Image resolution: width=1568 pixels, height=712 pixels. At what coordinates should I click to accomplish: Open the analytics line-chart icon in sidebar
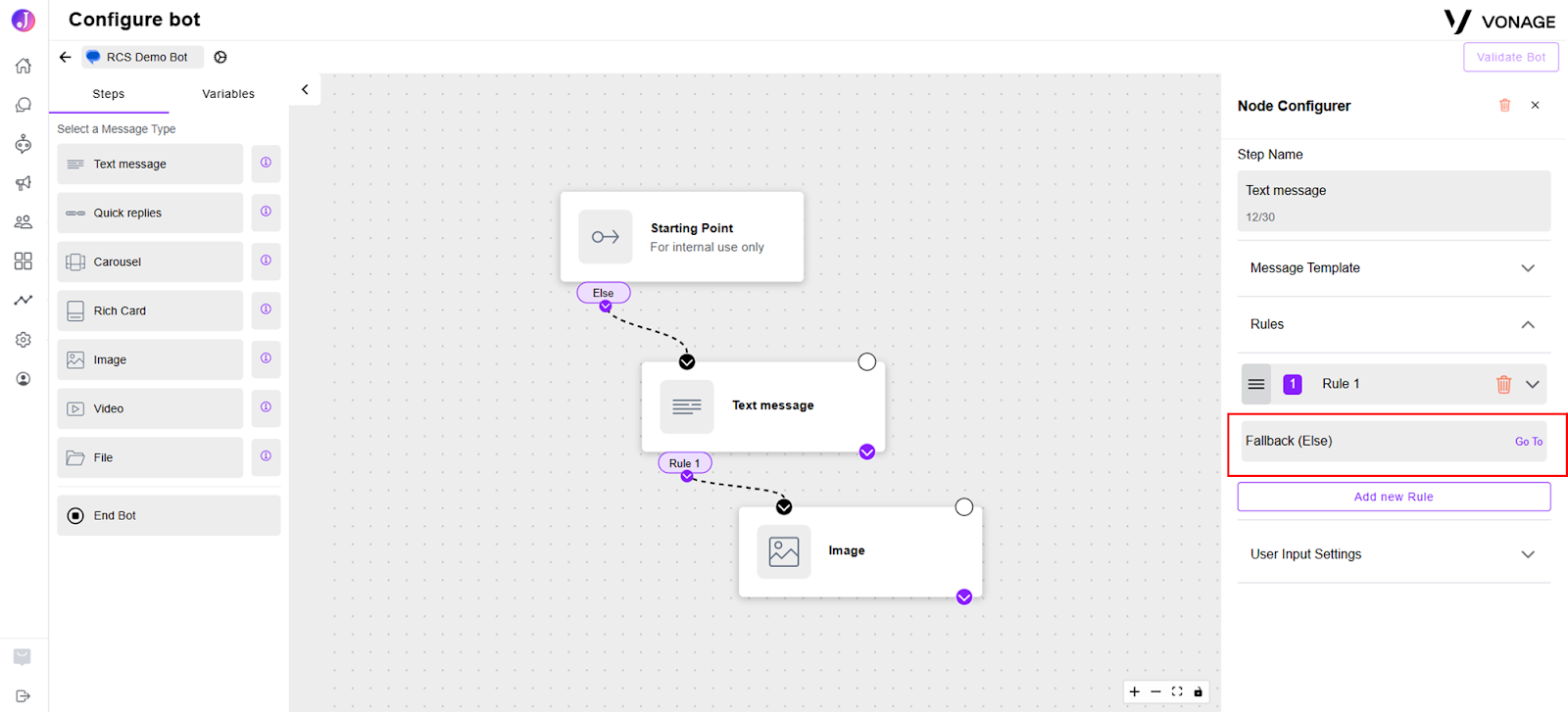[x=24, y=300]
